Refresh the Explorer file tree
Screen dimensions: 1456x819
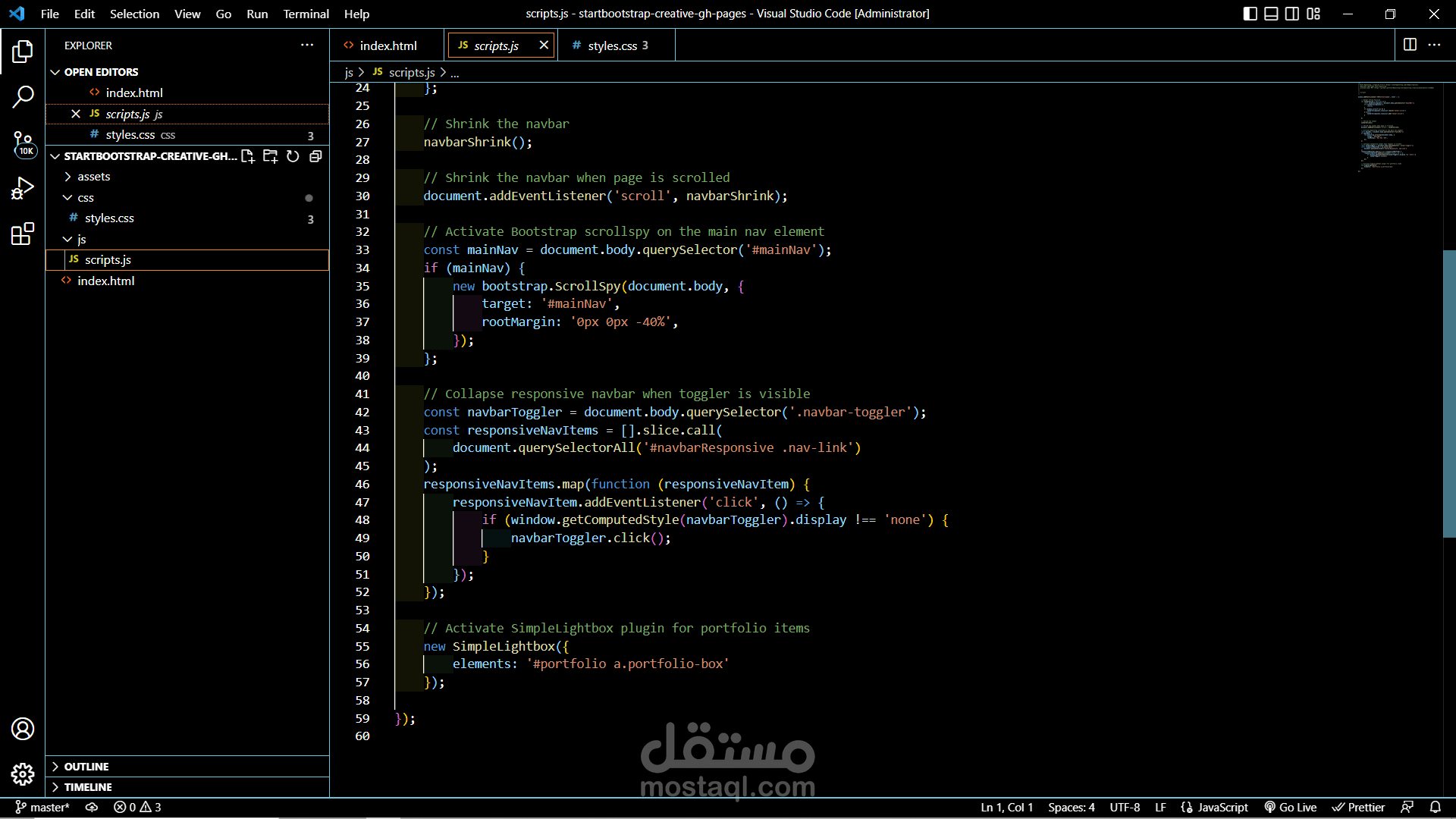pos(293,156)
